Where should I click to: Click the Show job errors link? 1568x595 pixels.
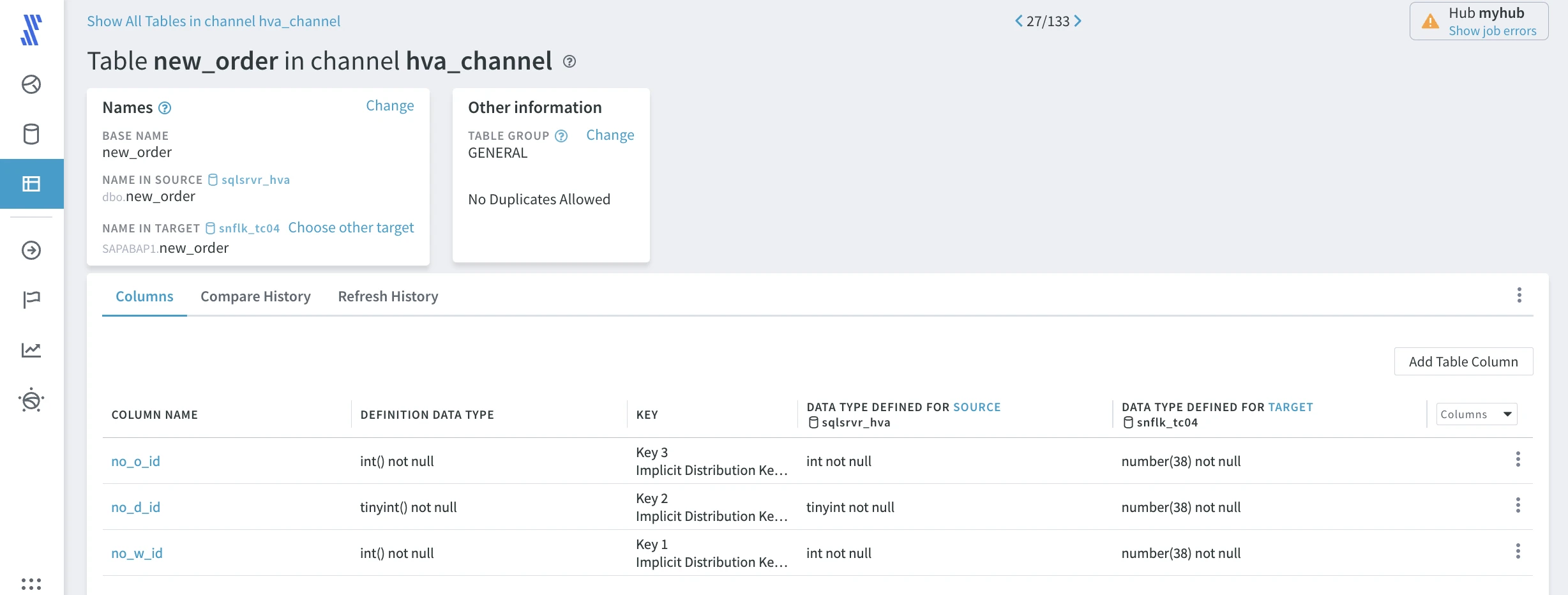pyautogui.click(x=1492, y=31)
